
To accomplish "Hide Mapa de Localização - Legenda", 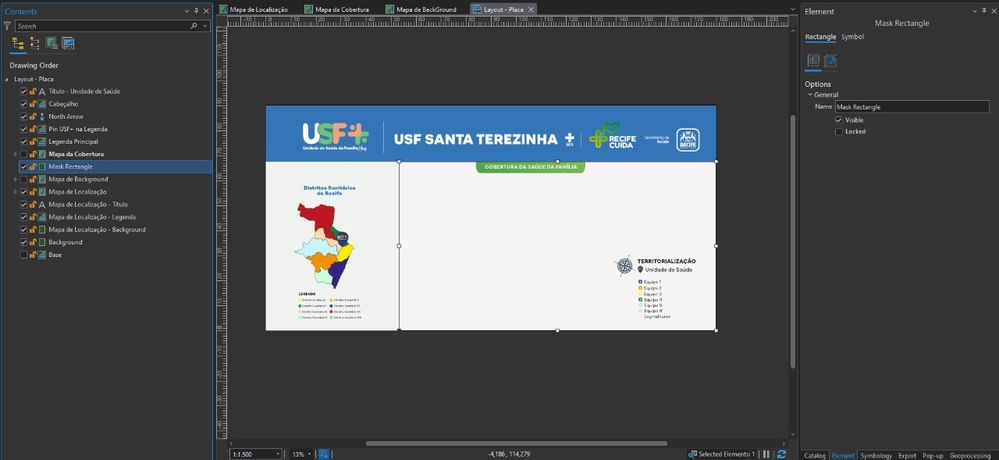I will point(24,217).
